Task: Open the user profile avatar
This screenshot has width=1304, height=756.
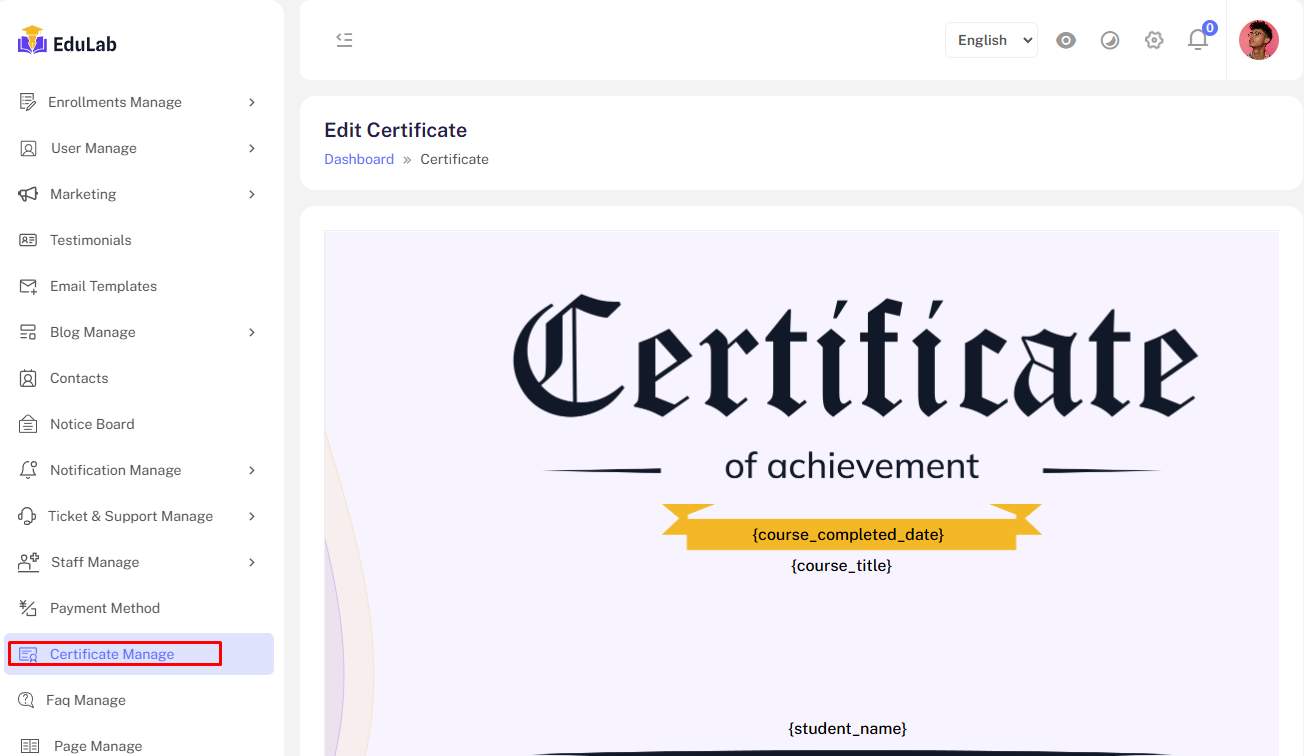Action: (x=1258, y=40)
